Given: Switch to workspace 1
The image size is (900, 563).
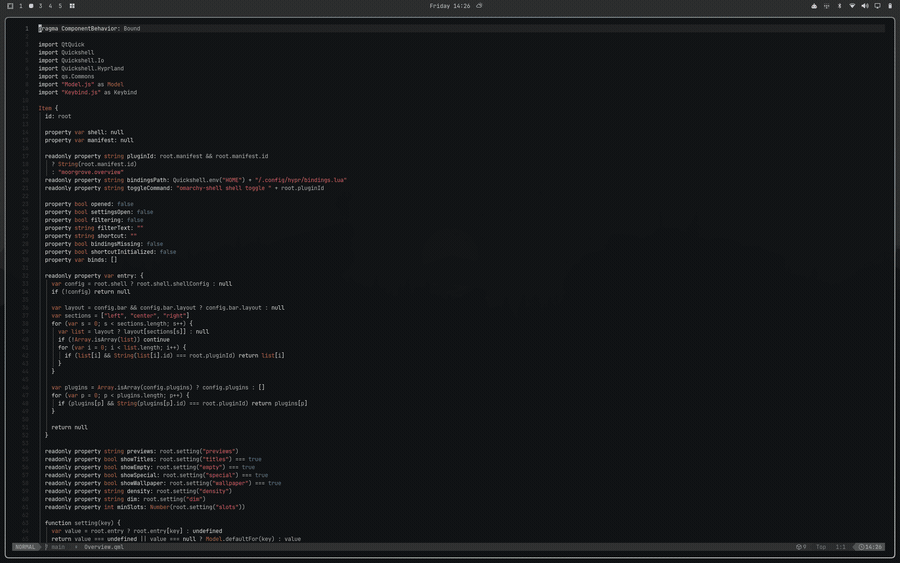Looking at the screenshot, I should tap(21, 6).
